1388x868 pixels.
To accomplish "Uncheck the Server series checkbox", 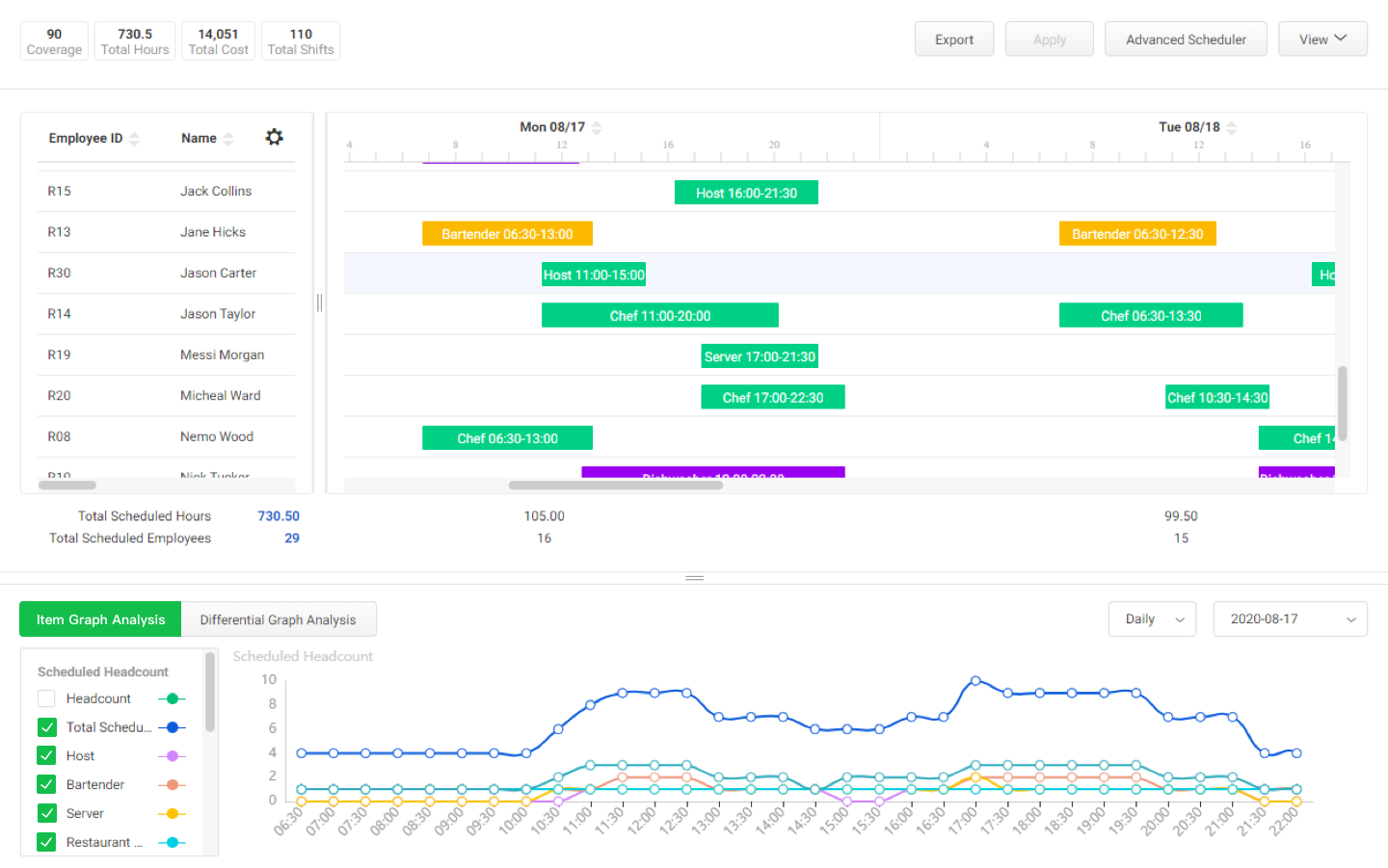I will tap(46, 814).
